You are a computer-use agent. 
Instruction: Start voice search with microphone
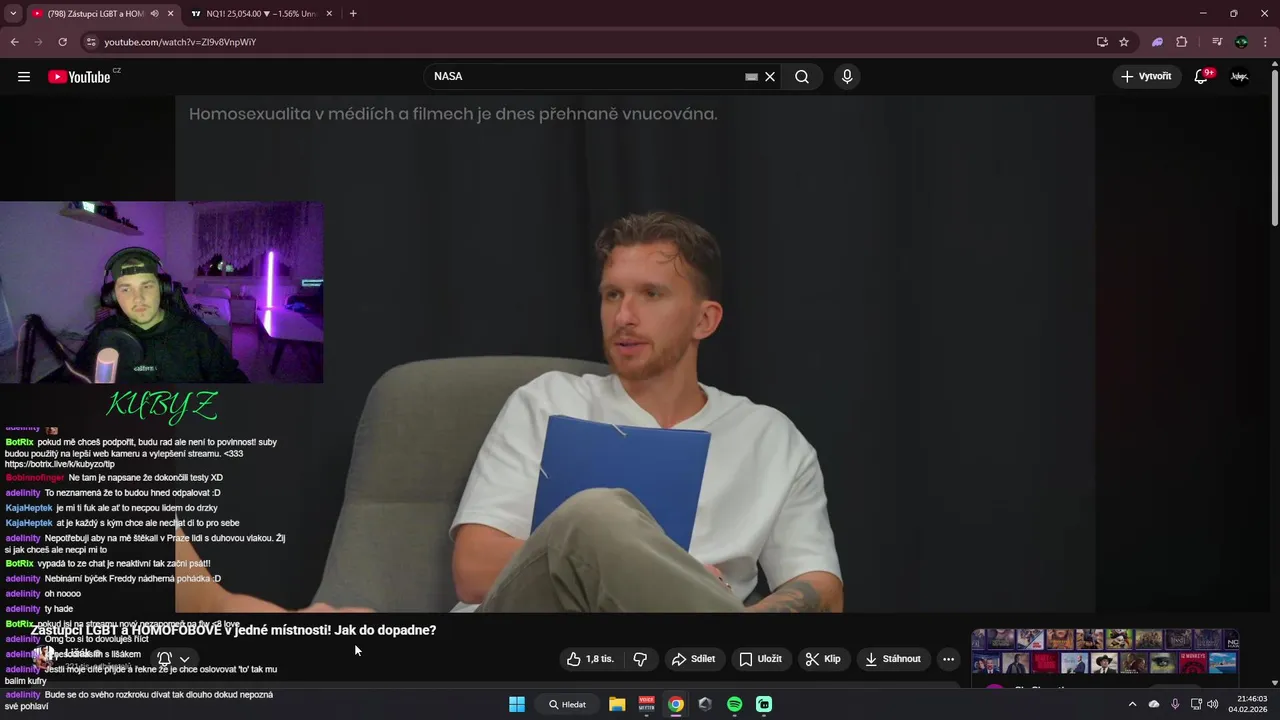[847, 77]
